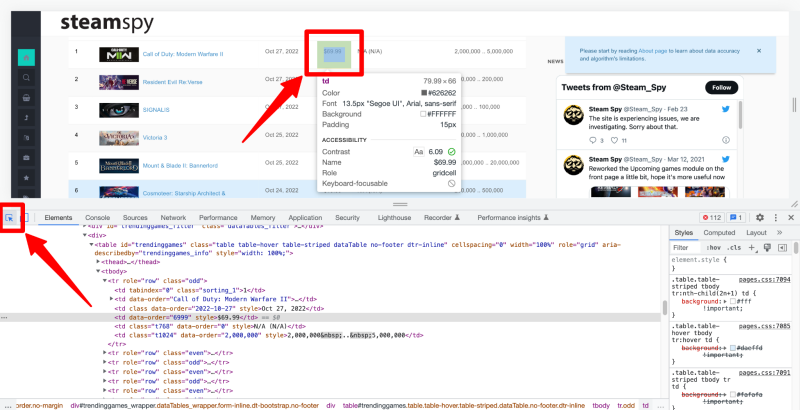800x410 pixels.
Task: Activate the inspect element picker icon
Action: 9,218
